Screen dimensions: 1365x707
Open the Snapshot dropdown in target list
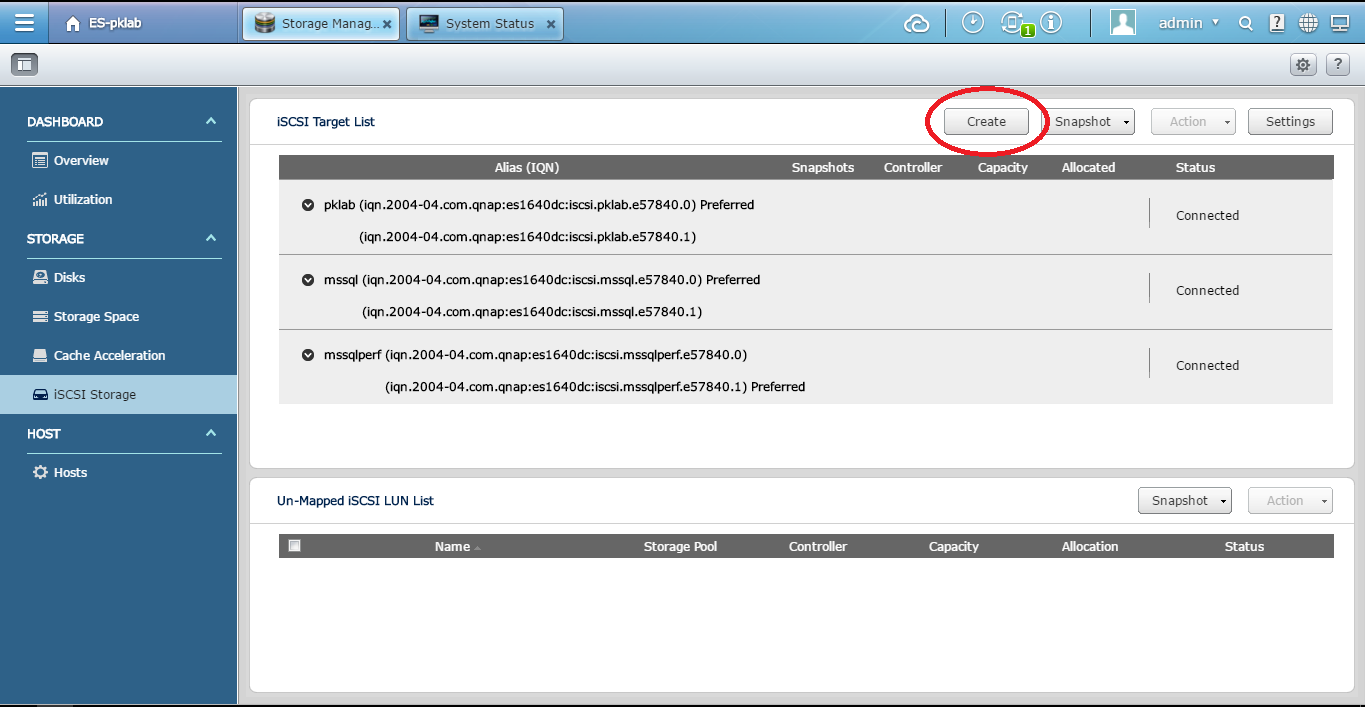click(x=1090, y=122)
